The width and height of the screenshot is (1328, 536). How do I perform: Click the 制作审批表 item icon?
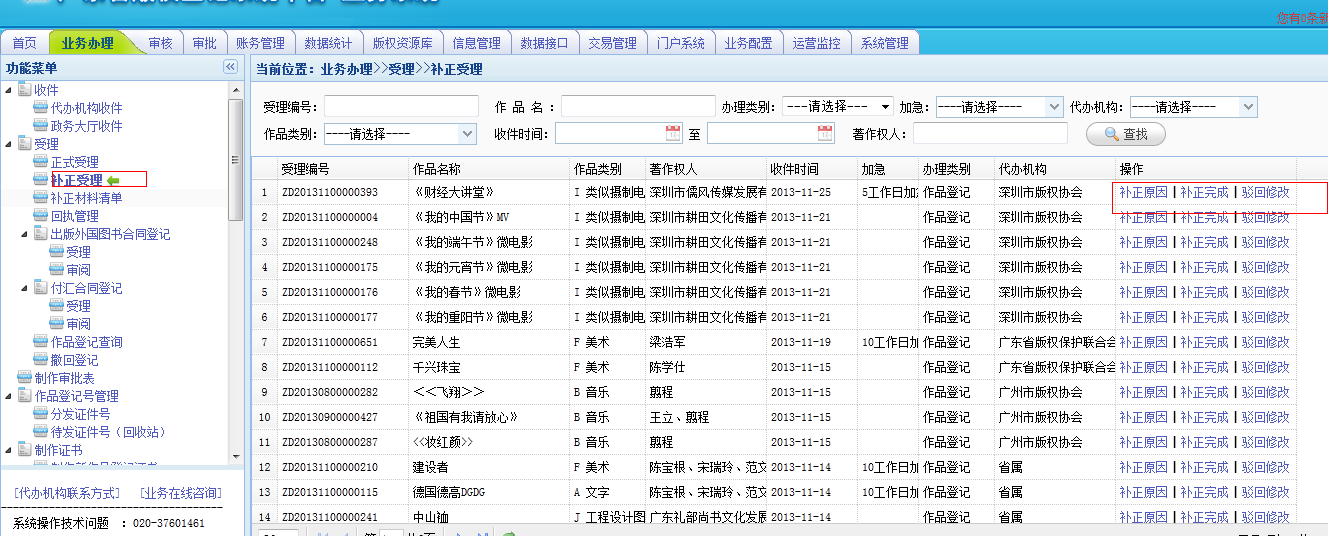click(25, 378)
